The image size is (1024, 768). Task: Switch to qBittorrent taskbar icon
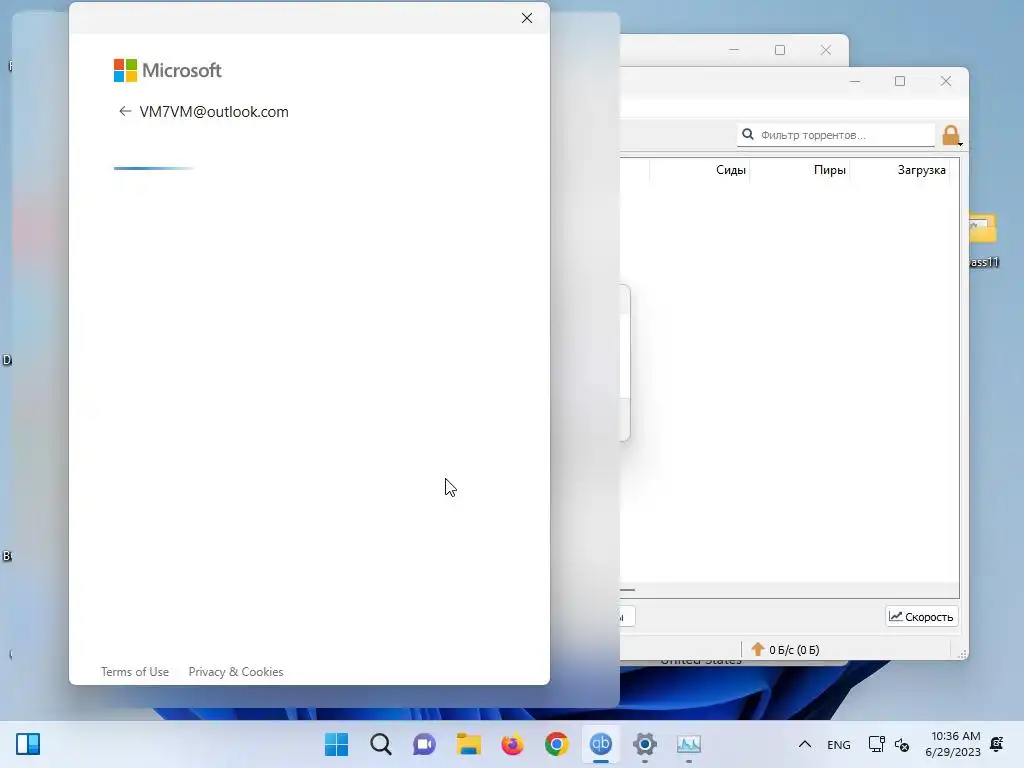click(x=601, y=744)
